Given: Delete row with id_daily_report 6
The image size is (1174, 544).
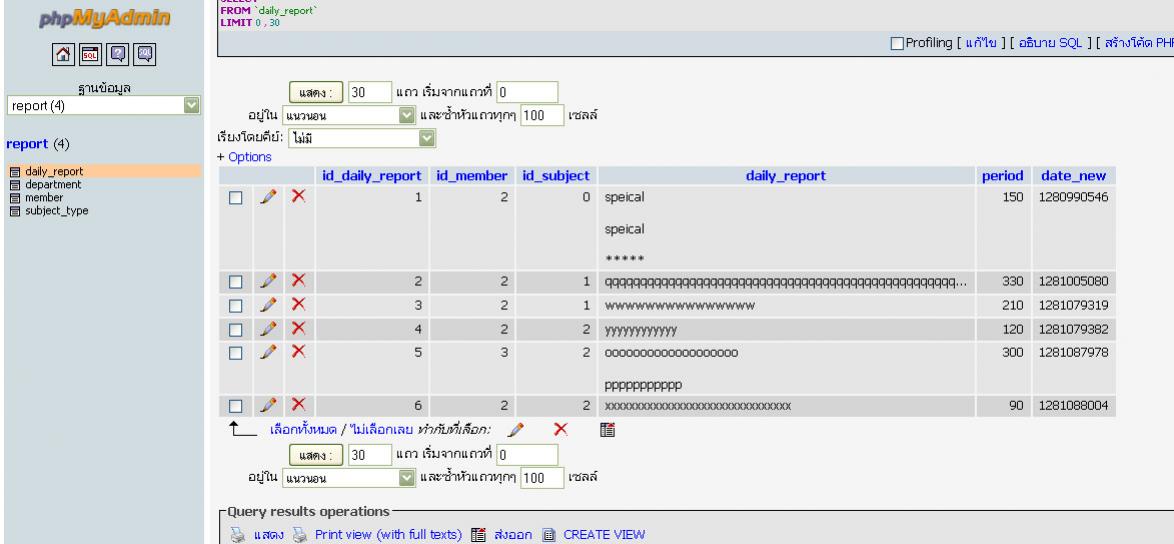Looking at the screenshot, I should pos(299,405).
